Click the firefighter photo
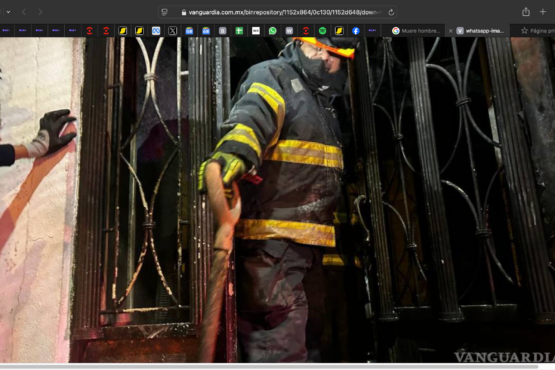The width and height of the screenshot is (555, 370). pos(278,200)
